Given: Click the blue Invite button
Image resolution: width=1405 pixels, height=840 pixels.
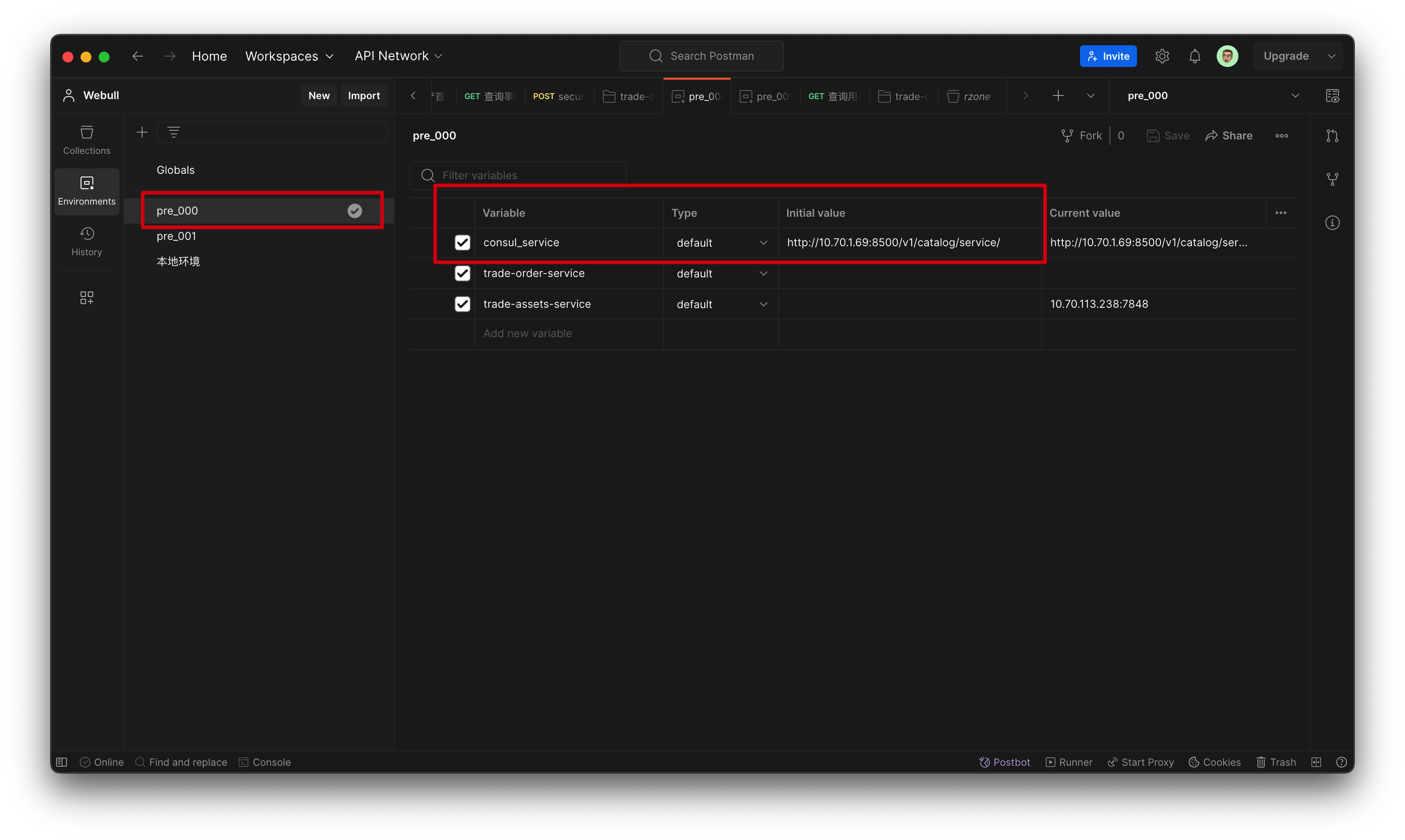Looking at the screenshot, I should tap(1108, 56).
